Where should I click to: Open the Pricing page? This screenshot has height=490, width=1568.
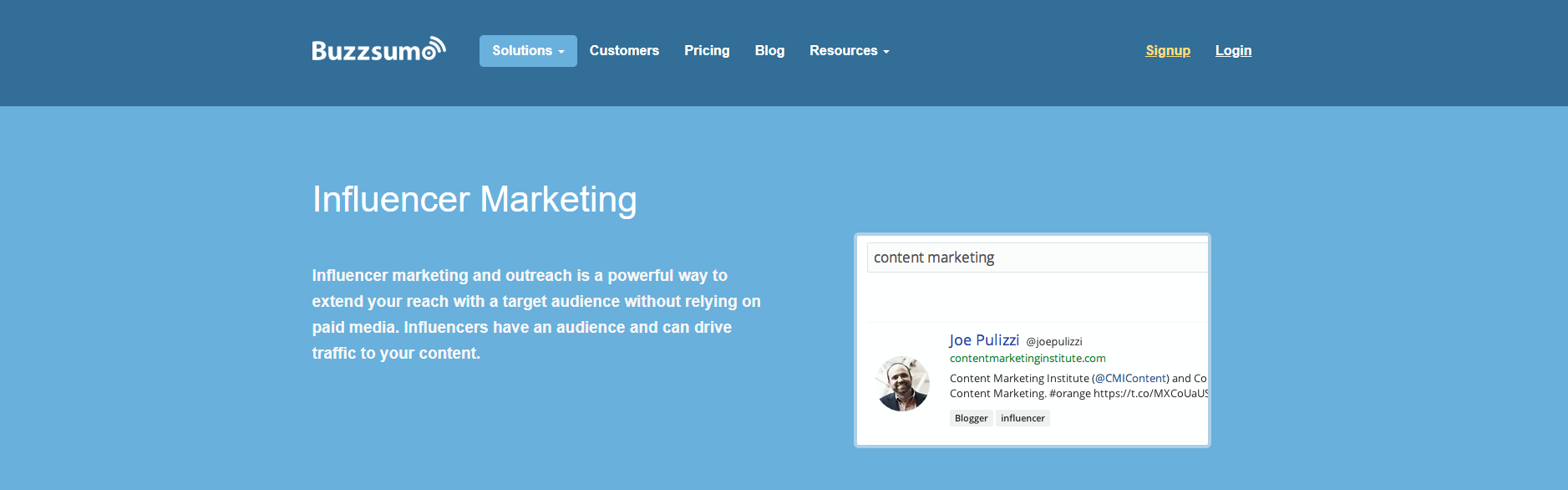pos(707,51)
